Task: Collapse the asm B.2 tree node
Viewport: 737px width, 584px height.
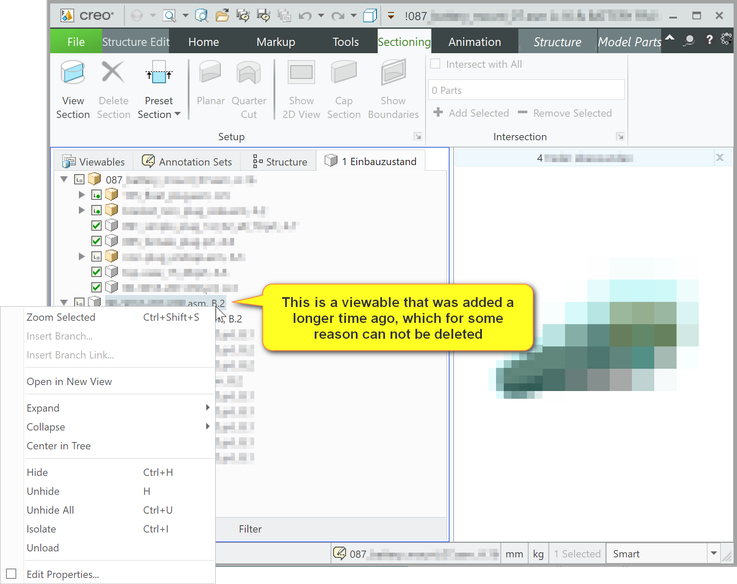Action: 64,302
